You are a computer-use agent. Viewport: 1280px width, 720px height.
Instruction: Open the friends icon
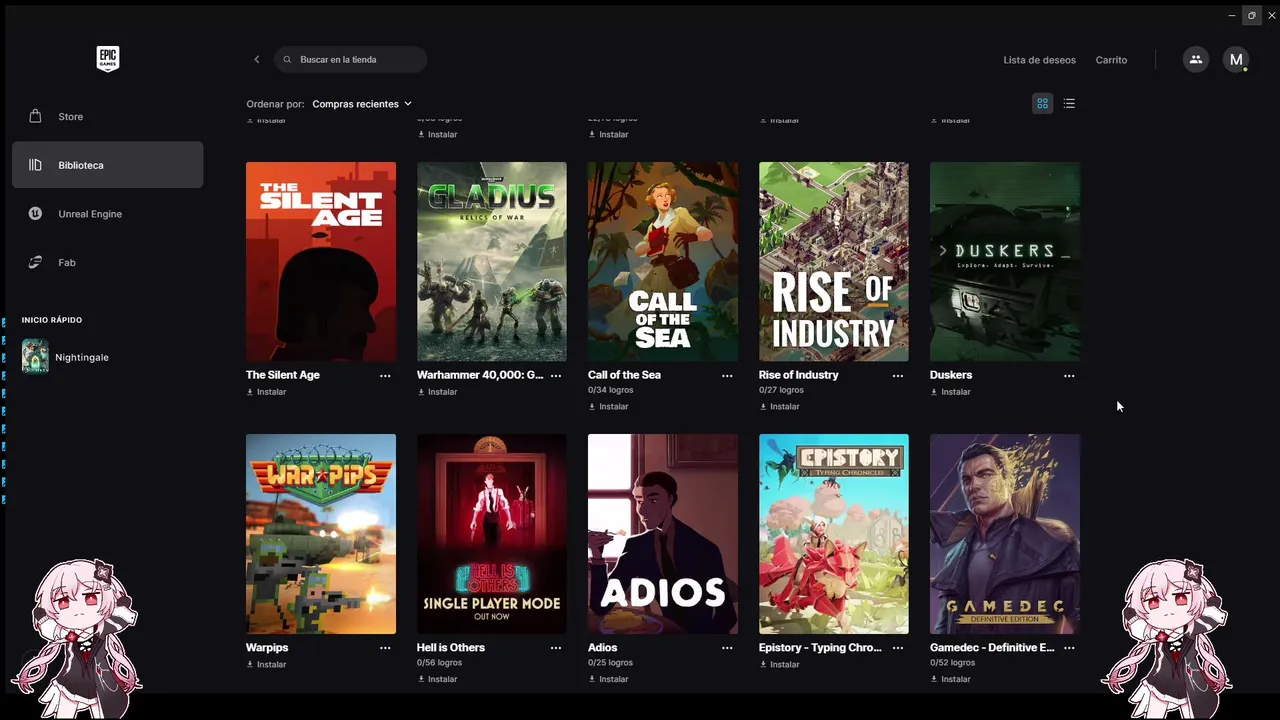coord(1195,60)
